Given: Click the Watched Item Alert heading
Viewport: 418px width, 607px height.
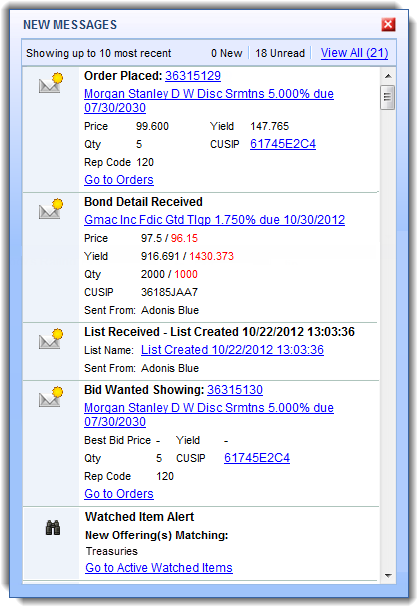Looking at the screenshot, I should coord(139,517).
